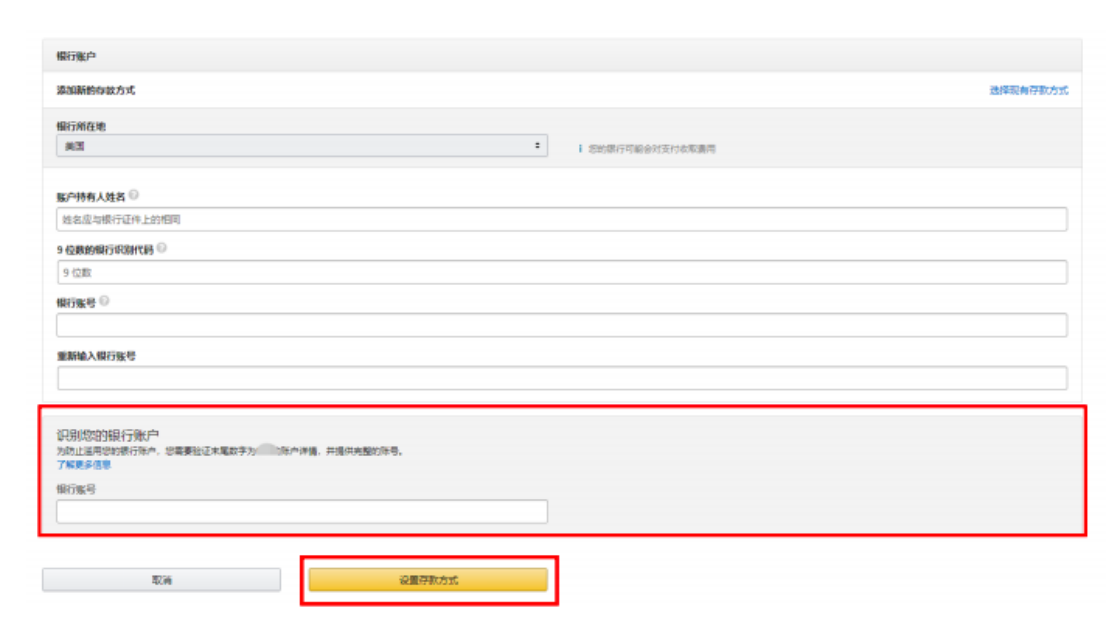The height and width of the screenshot is (619, 1107).
Task: Click the 识别您的银行账户 section title
Action: 107,436
